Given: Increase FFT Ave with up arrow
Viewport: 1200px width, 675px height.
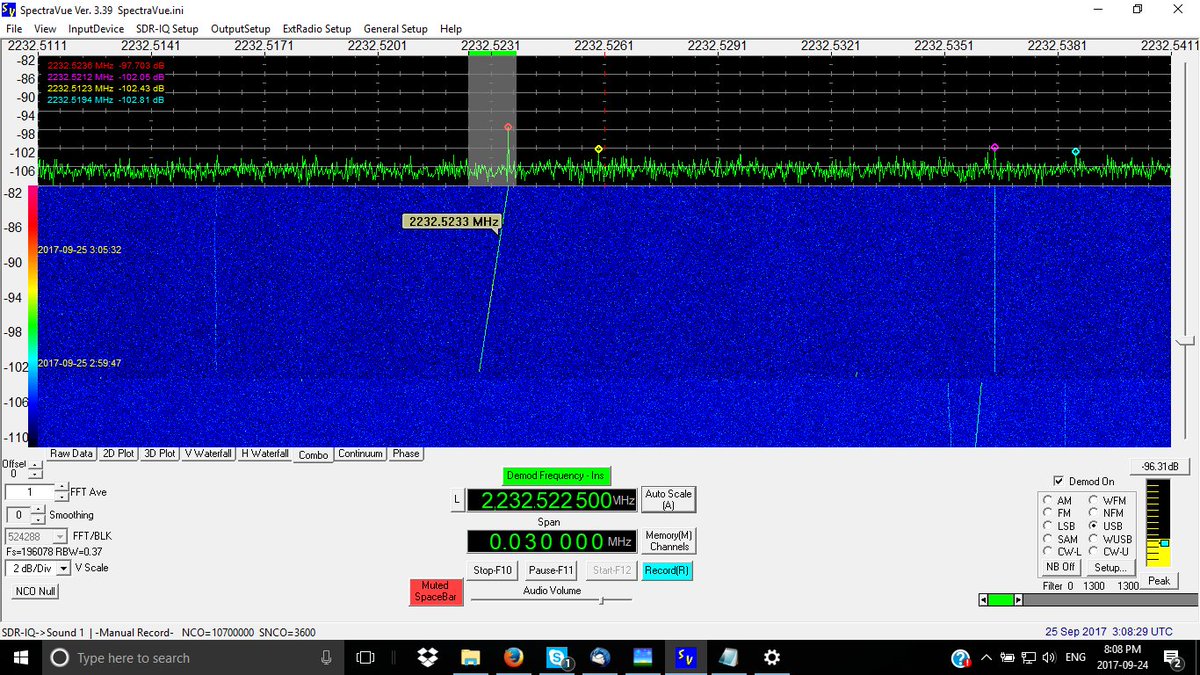Looking at the screenshot, I should click(x=62, y=488).
